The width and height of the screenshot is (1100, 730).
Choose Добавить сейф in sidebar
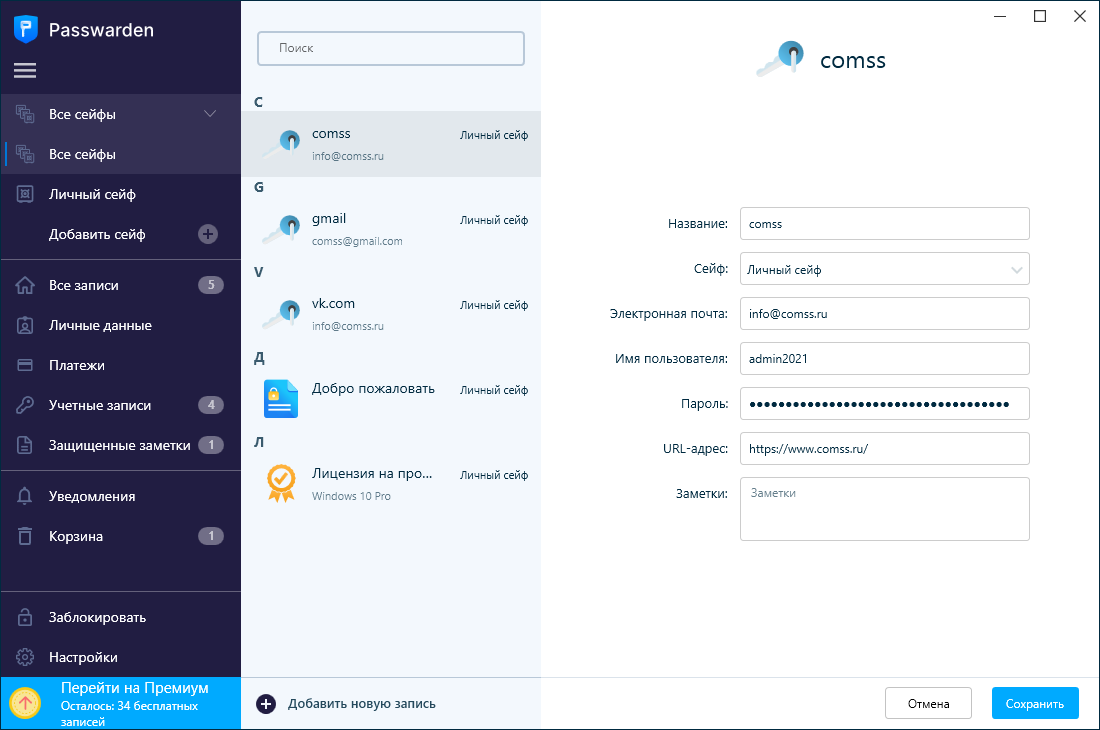[121, 234]
